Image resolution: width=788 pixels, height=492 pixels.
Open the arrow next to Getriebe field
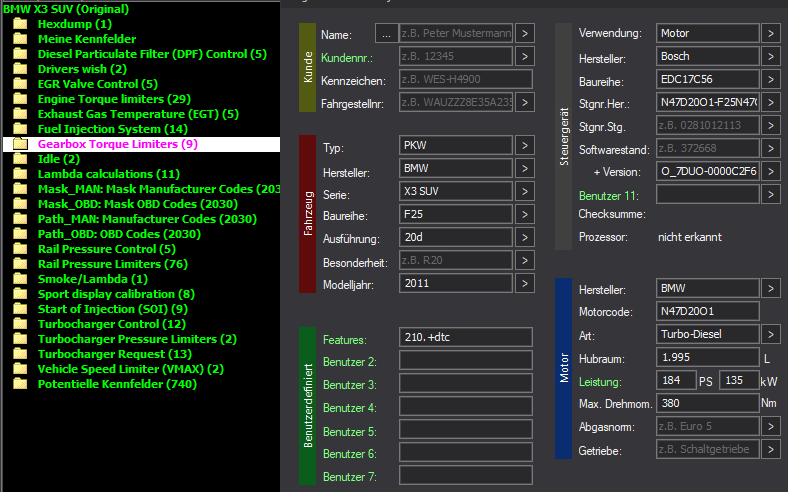pos(771,449)
